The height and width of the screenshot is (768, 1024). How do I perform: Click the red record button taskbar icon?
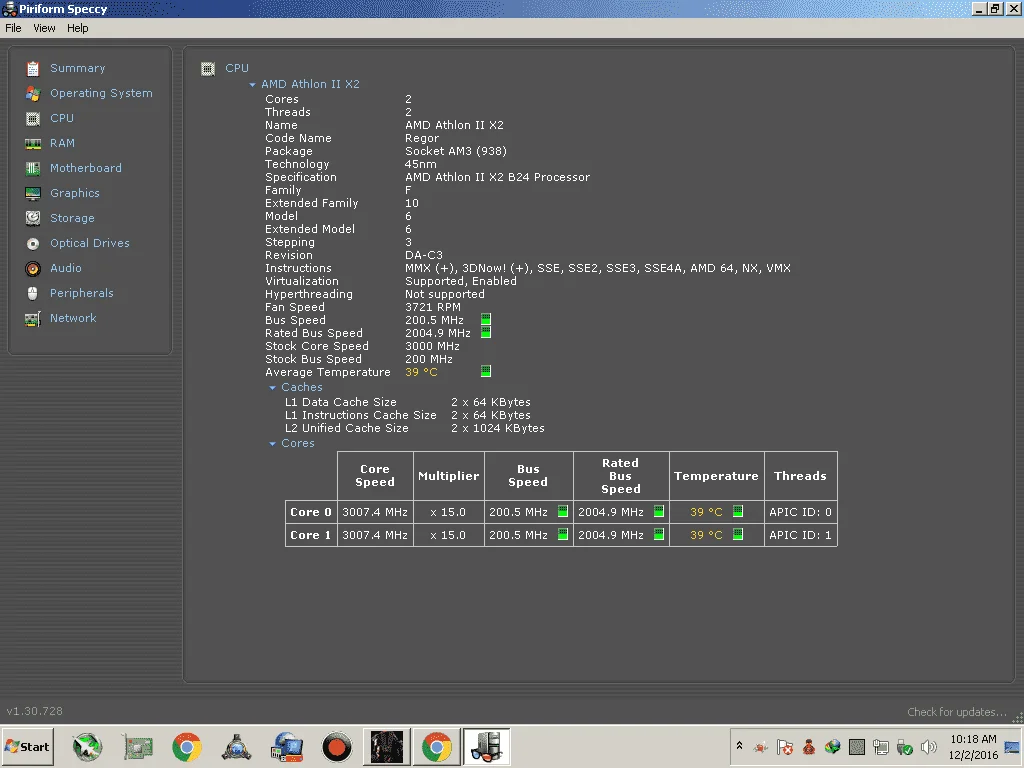point(337,747)
